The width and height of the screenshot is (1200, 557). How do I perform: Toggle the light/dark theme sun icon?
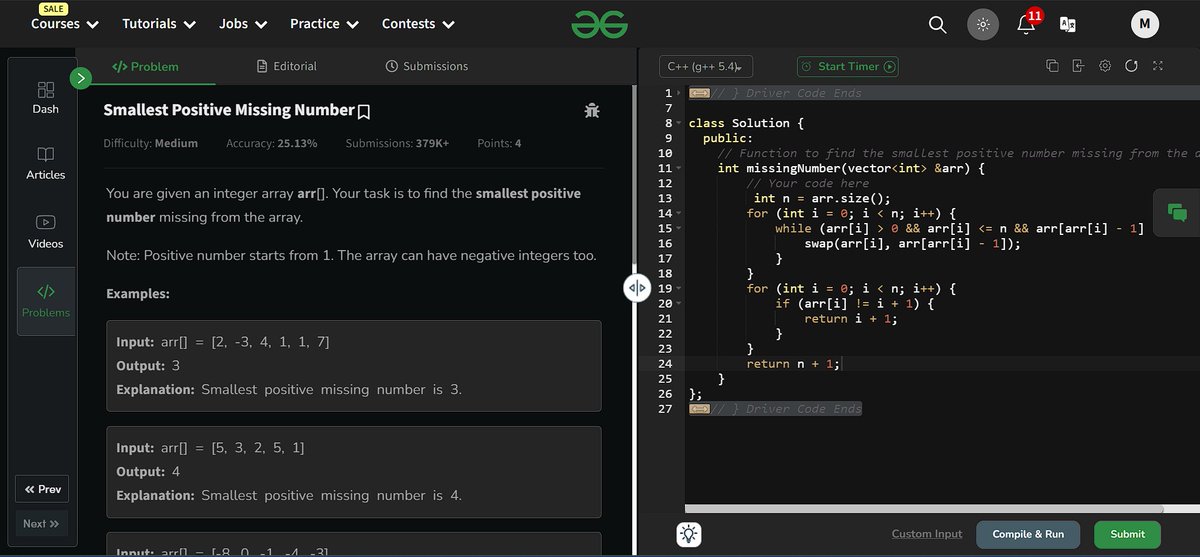(x=983, y=25)
